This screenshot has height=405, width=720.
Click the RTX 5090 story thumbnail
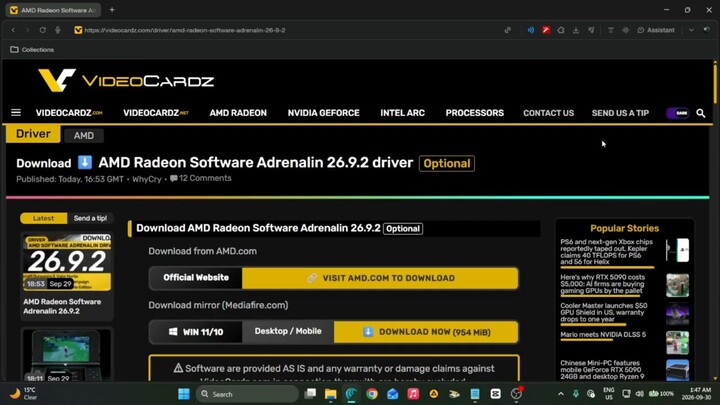tap(677, 285)
